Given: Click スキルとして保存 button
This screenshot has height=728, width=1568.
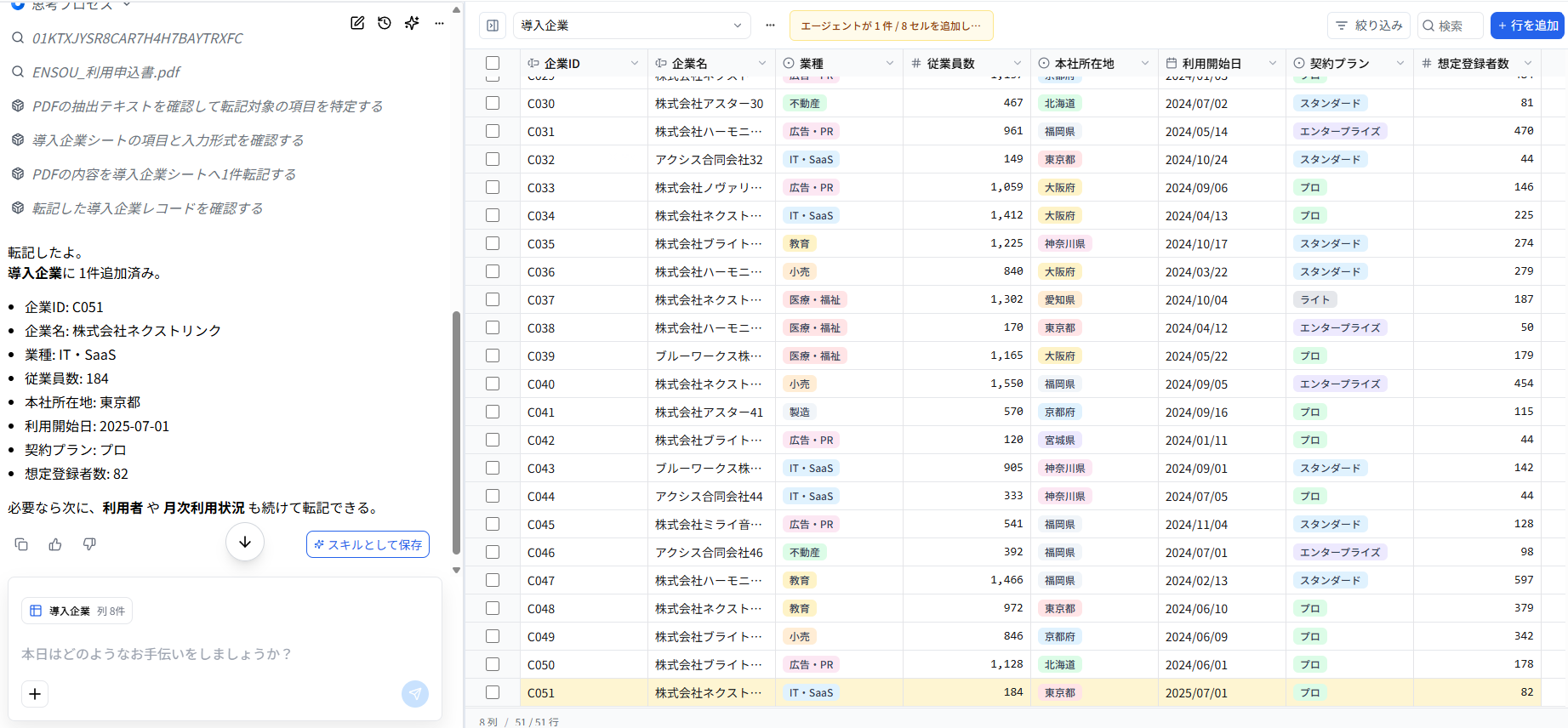Looking at the screenshot, I should tap(368, 544).
